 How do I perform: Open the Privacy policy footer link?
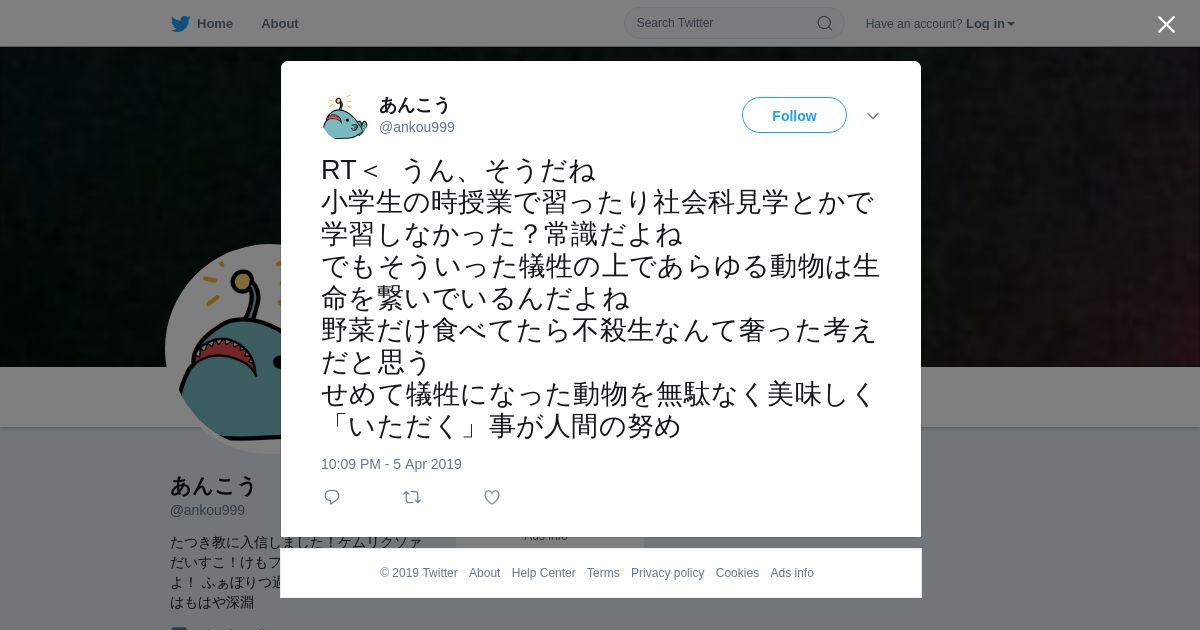click(x=668, y=573)
